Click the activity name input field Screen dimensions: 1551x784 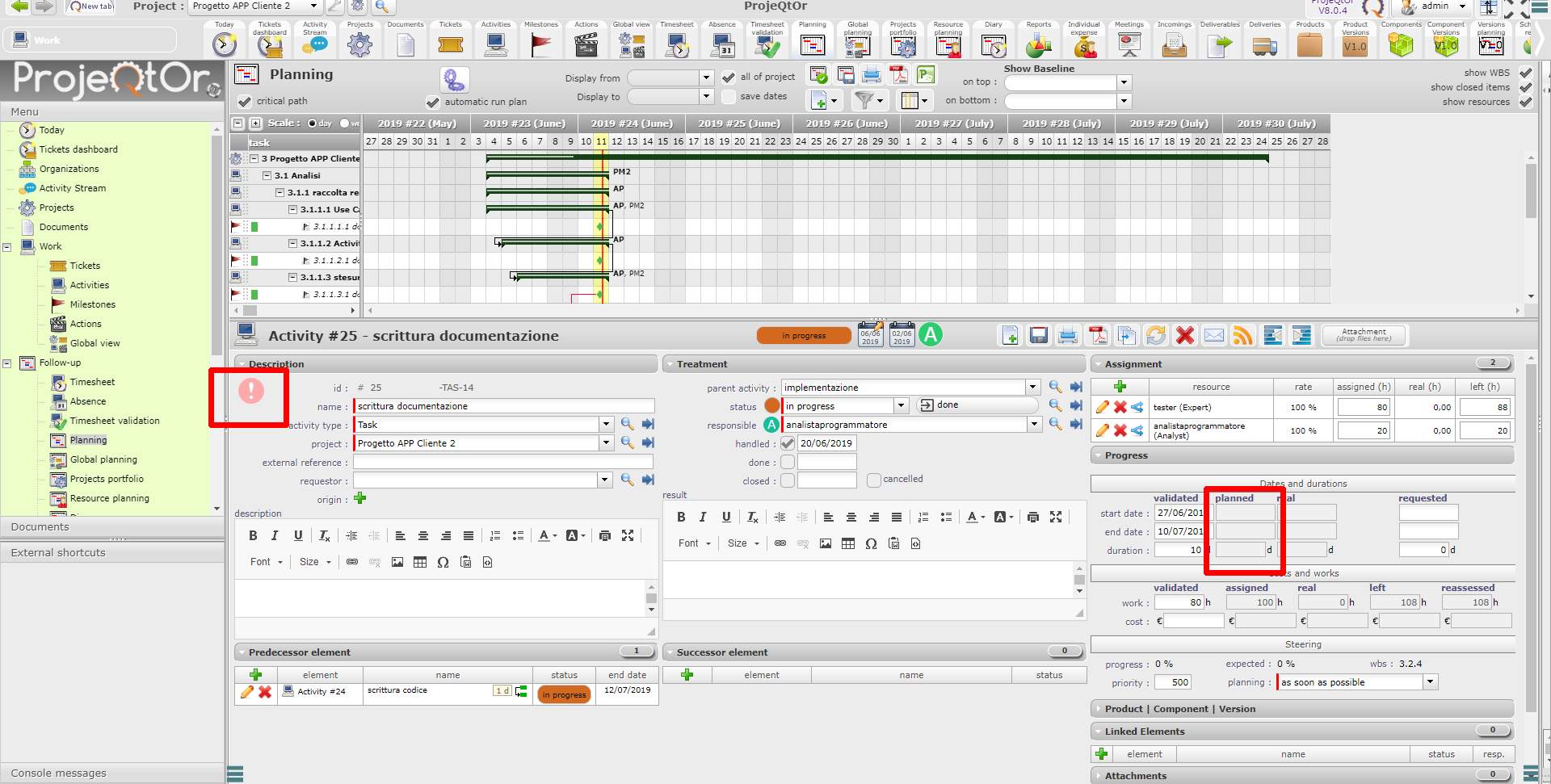click(503, 406)
